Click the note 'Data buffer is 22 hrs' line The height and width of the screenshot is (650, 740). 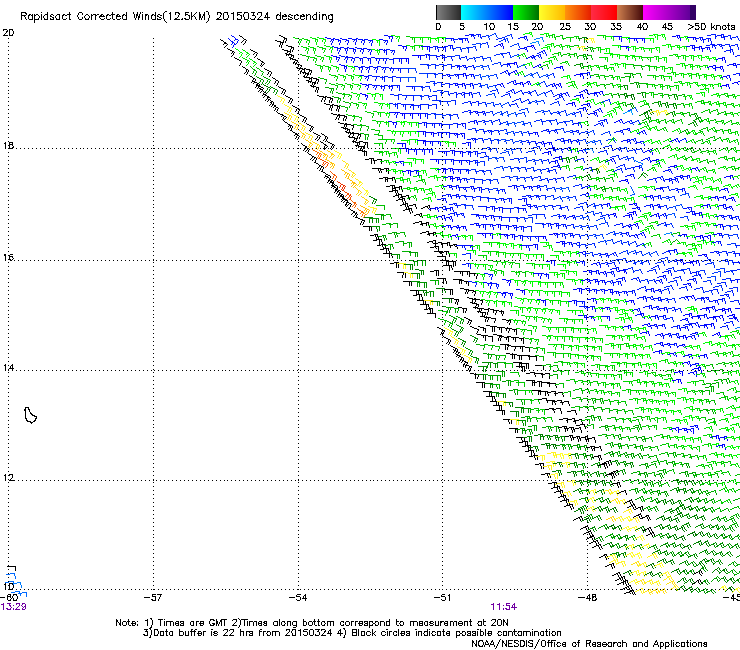pos(352,633)
